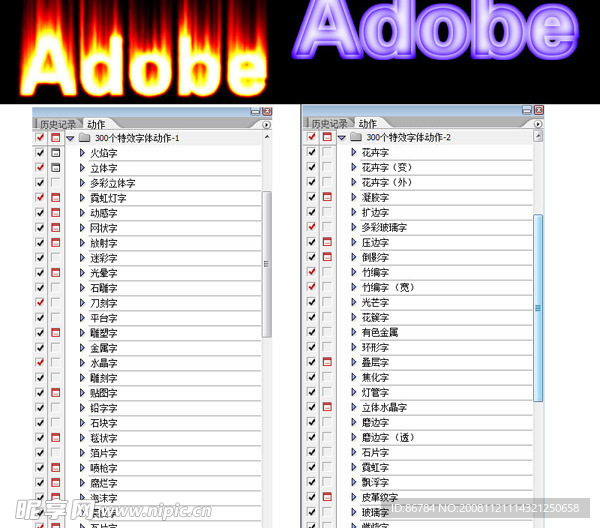Collapse the 300个特效字体动作-1 set
This screenshot has width=600, height=528.
tap(70, 138)
